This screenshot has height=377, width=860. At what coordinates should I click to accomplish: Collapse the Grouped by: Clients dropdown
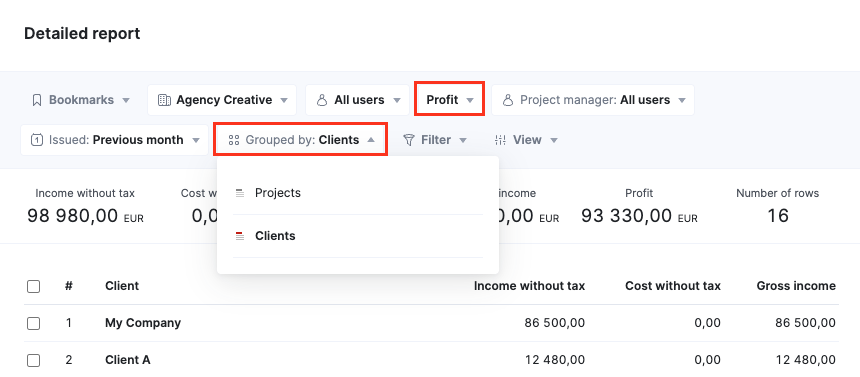pyautogui.click(x=301, y=140)
